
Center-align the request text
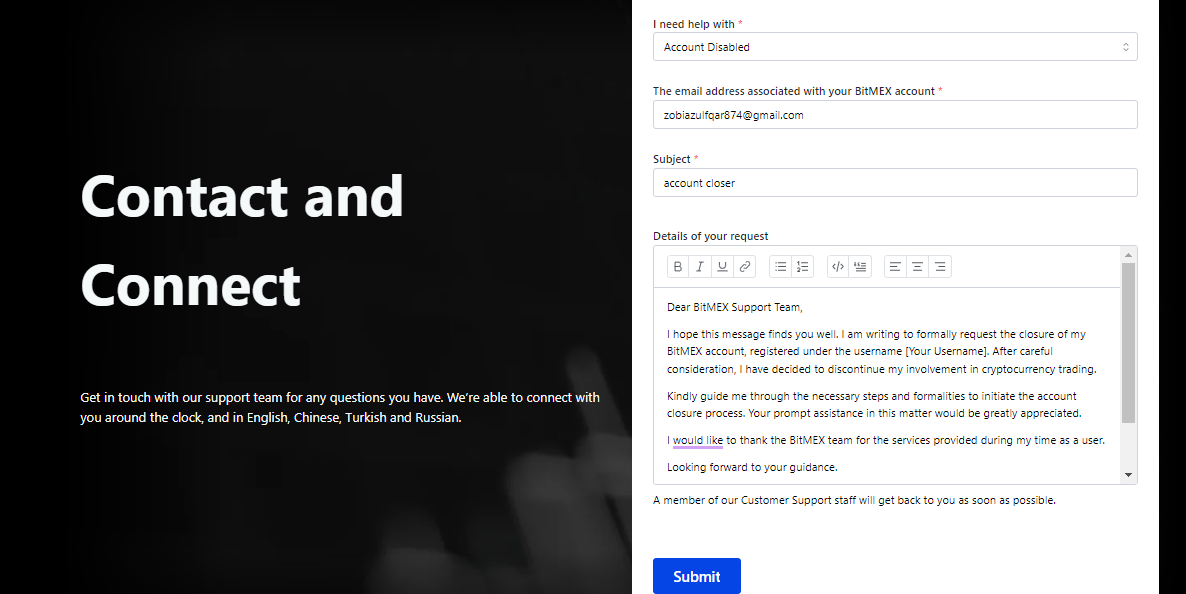tap(917, 266)
